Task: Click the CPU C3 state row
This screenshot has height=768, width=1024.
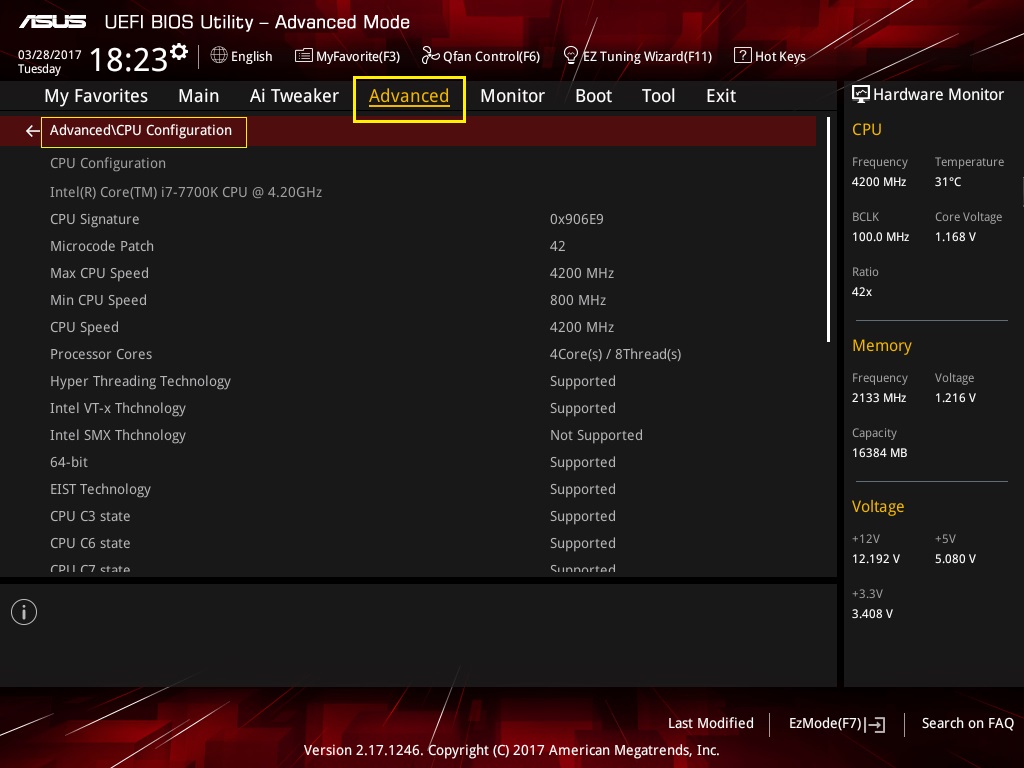Action: (x=408, y=516)
